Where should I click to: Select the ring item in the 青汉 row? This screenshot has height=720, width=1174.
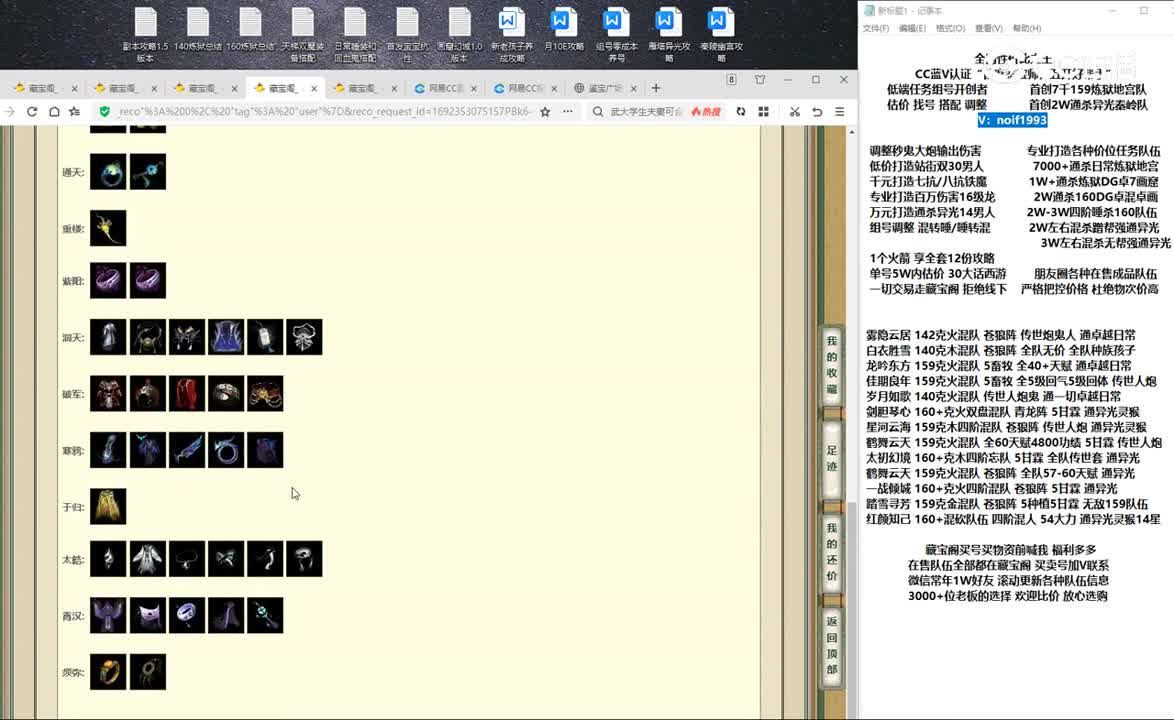tap(186, 615)
